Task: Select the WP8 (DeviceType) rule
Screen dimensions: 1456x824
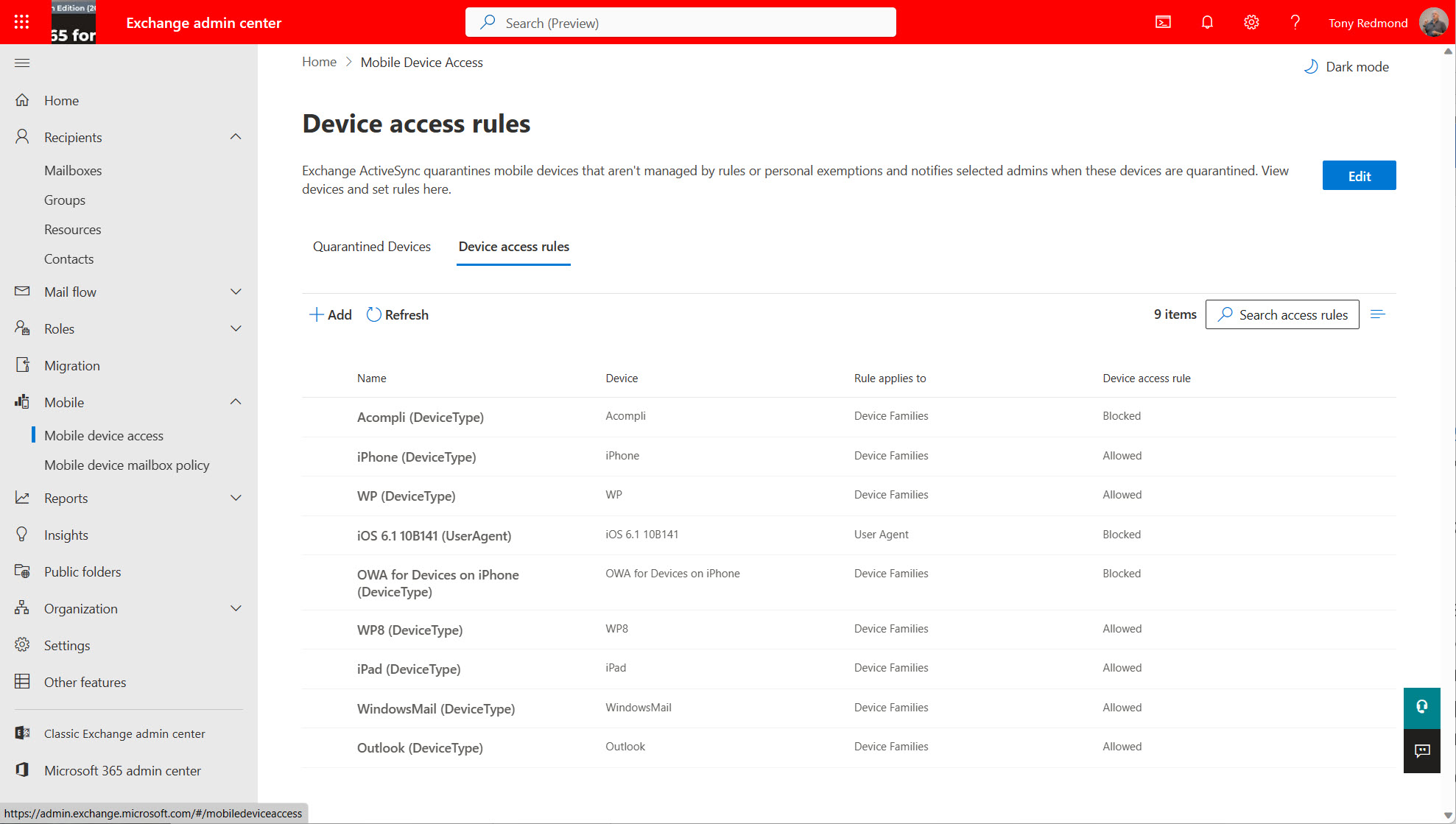Action: coord(848,630)
